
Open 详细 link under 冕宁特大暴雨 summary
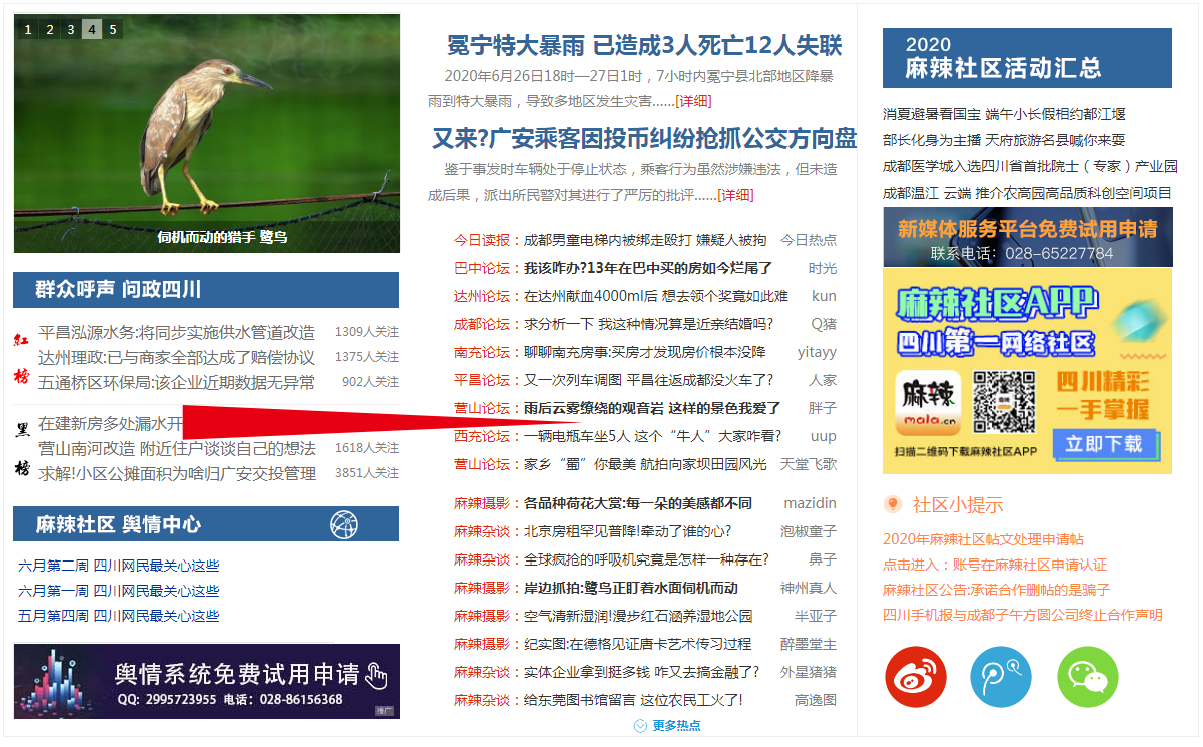click(694, 101)
